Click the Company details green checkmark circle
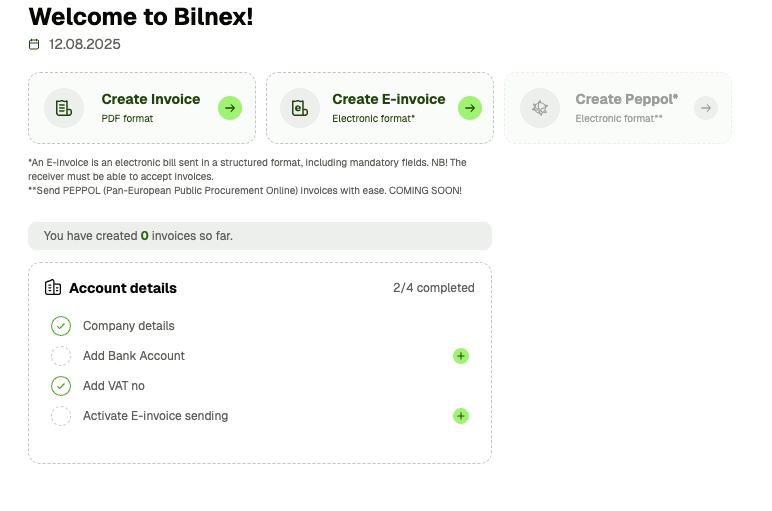This screenshot has width=772, height=511. click(x=61, y=326)
